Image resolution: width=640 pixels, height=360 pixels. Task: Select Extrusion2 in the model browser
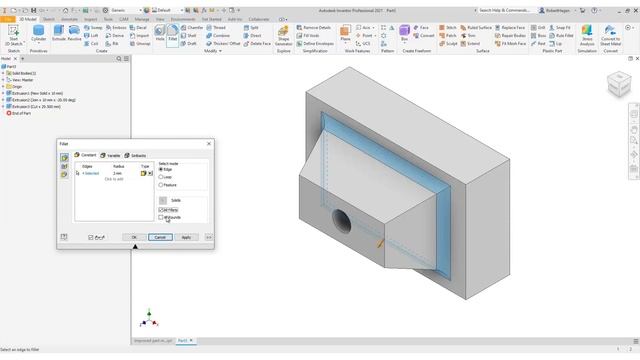coord(41,100)
